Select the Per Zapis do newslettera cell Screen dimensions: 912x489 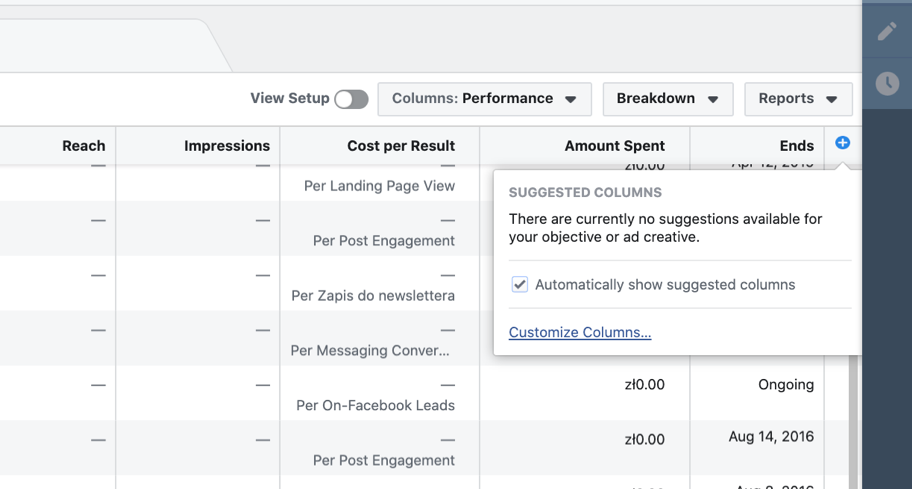click(373, 296)
